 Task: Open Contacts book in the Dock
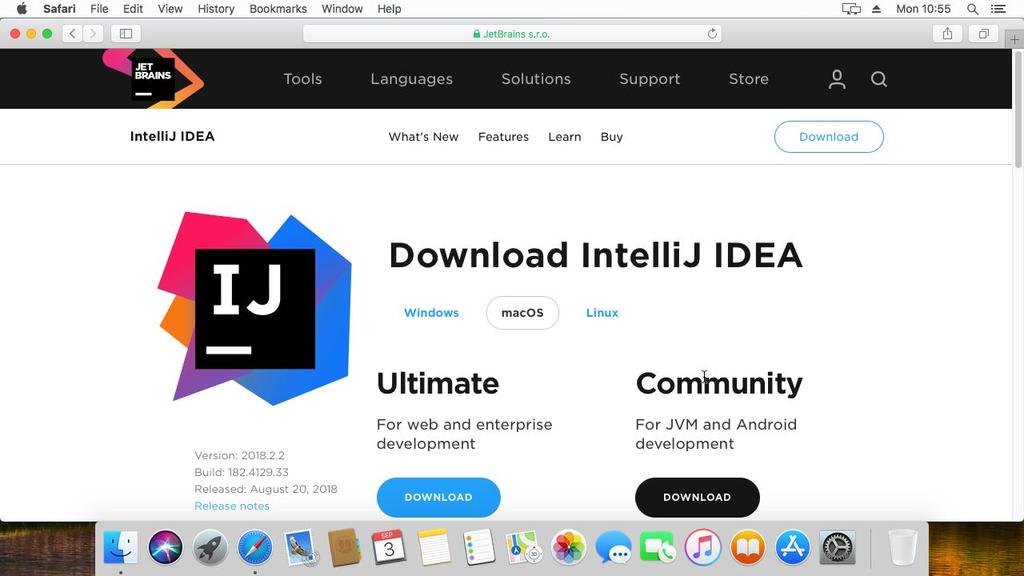pos(344,547)
